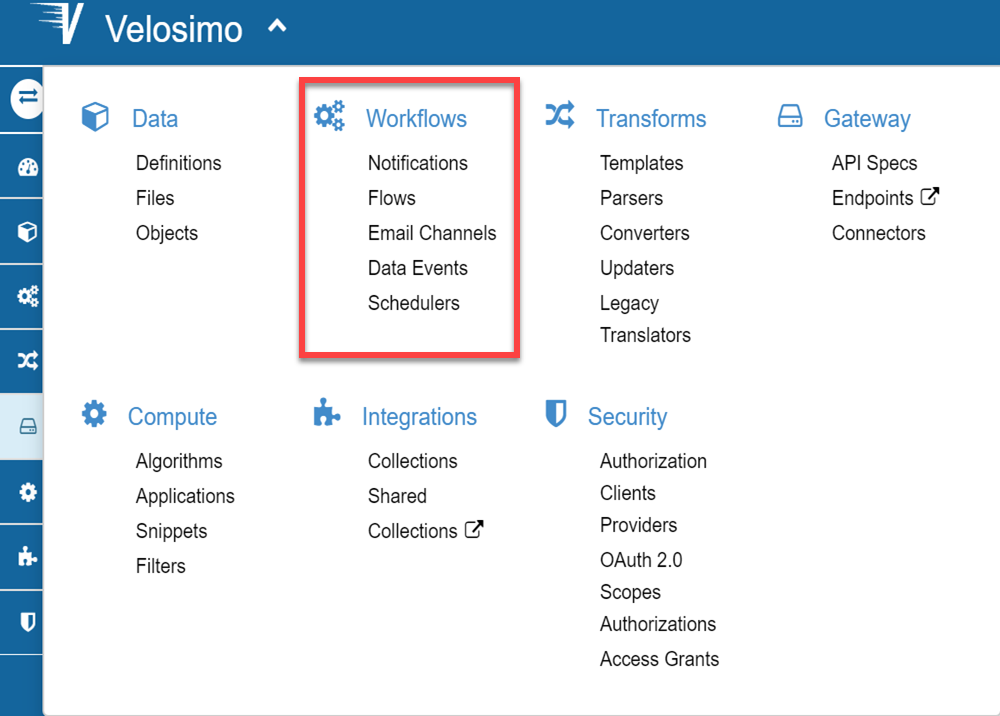Open API Specs under Gateway
Screen dimensions: 1000x716
[x=874, y=163]
